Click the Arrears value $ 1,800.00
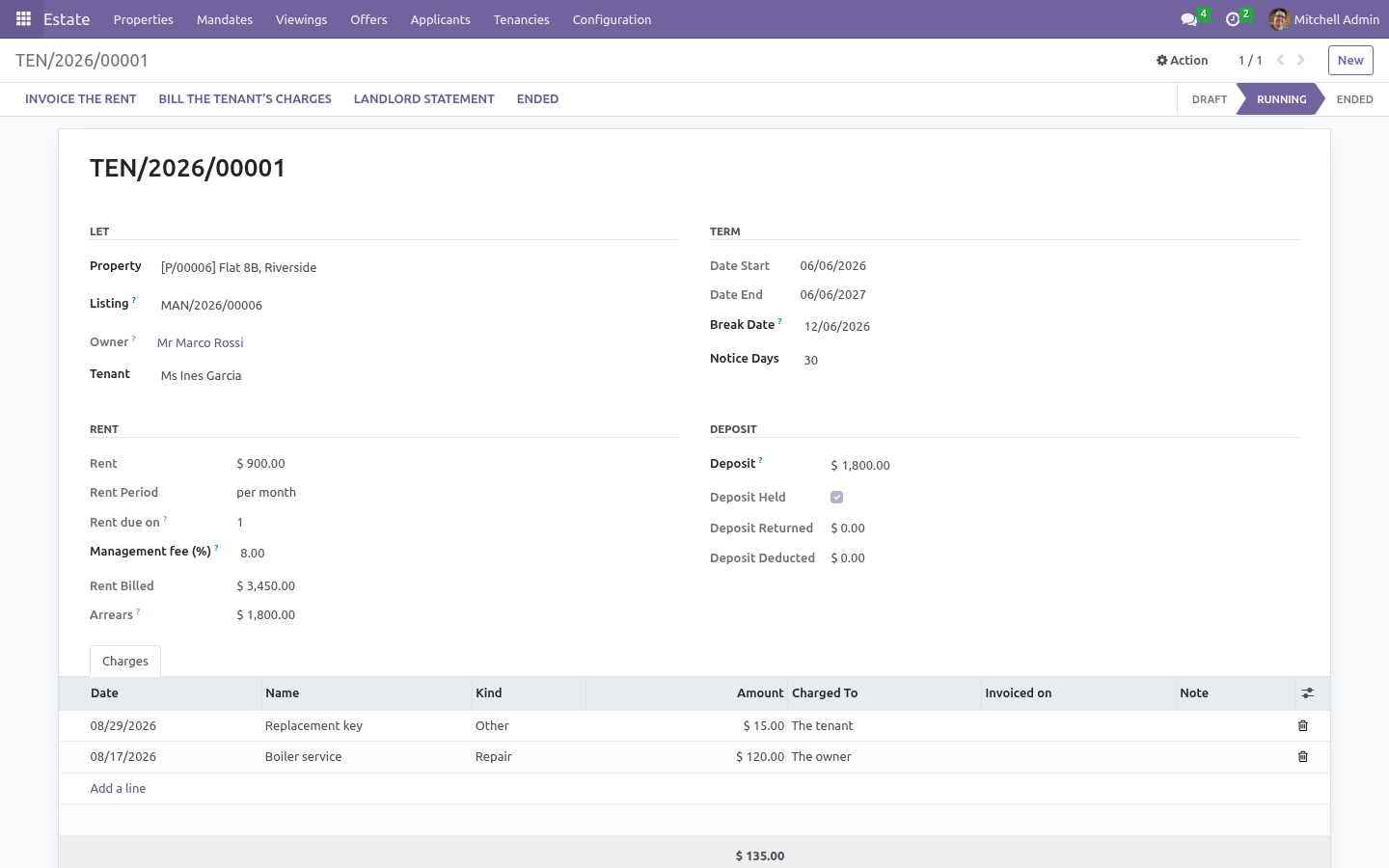Screen dimensions: 1389x868 [266, 615]
